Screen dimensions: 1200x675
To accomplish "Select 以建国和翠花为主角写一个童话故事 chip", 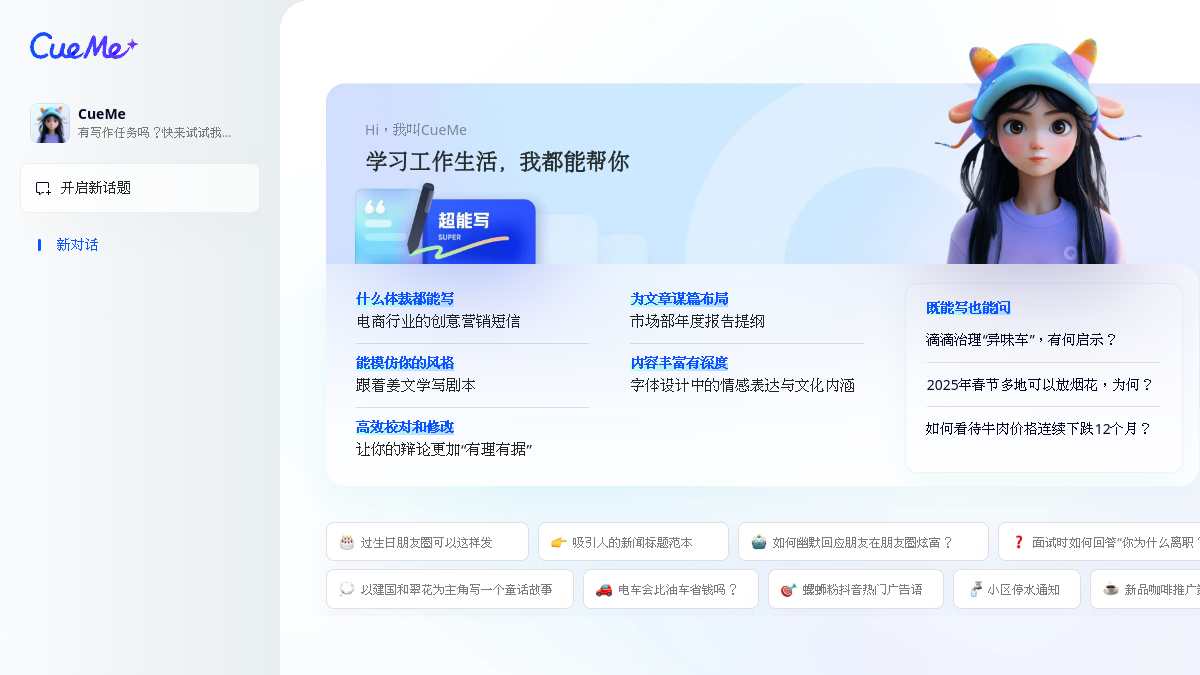I will coord(450,589).
